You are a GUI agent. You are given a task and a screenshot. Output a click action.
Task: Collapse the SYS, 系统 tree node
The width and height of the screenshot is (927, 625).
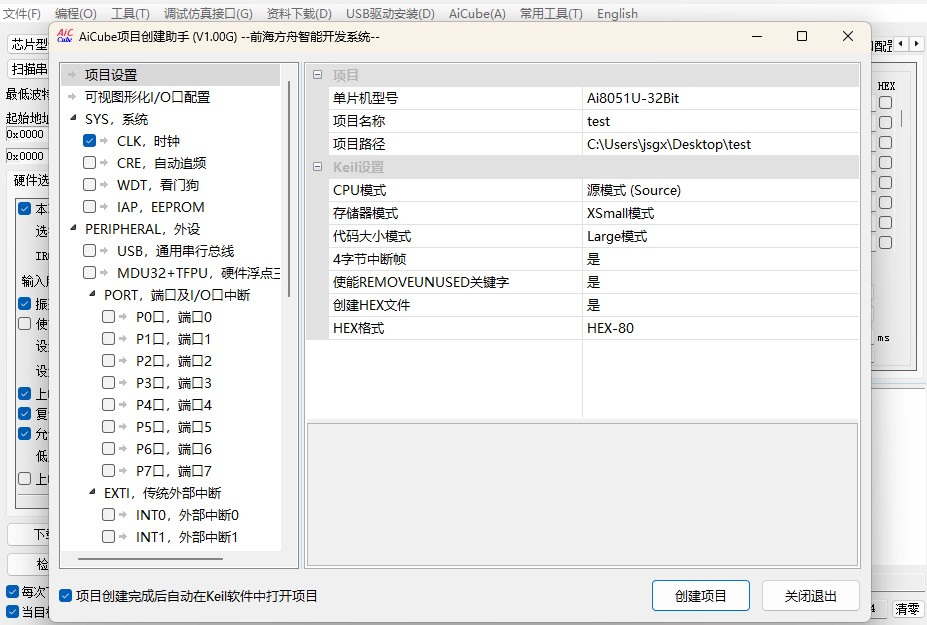[x=73, y=118]
